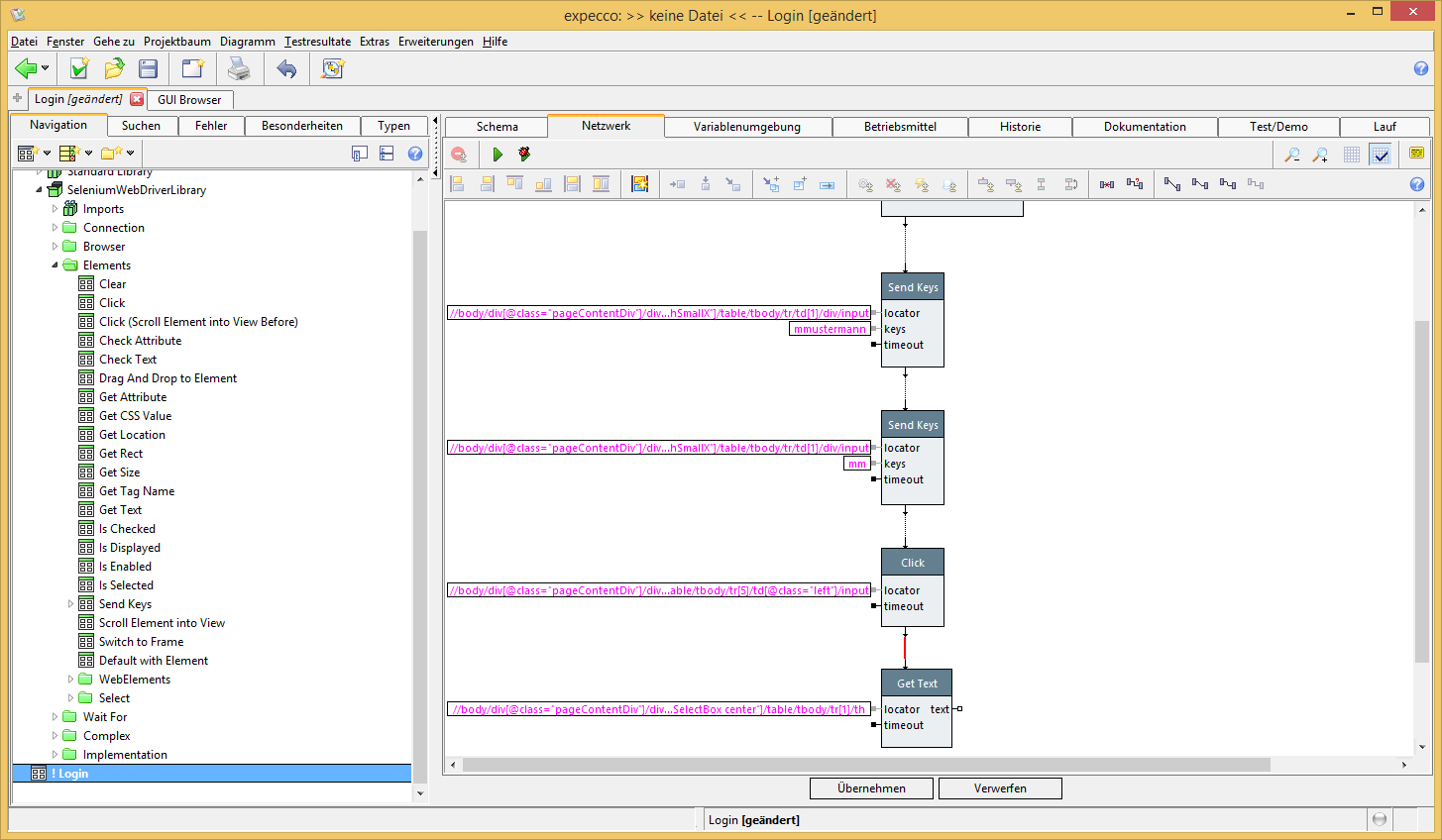Select the Get Text tree item

[x=120, y=510]
